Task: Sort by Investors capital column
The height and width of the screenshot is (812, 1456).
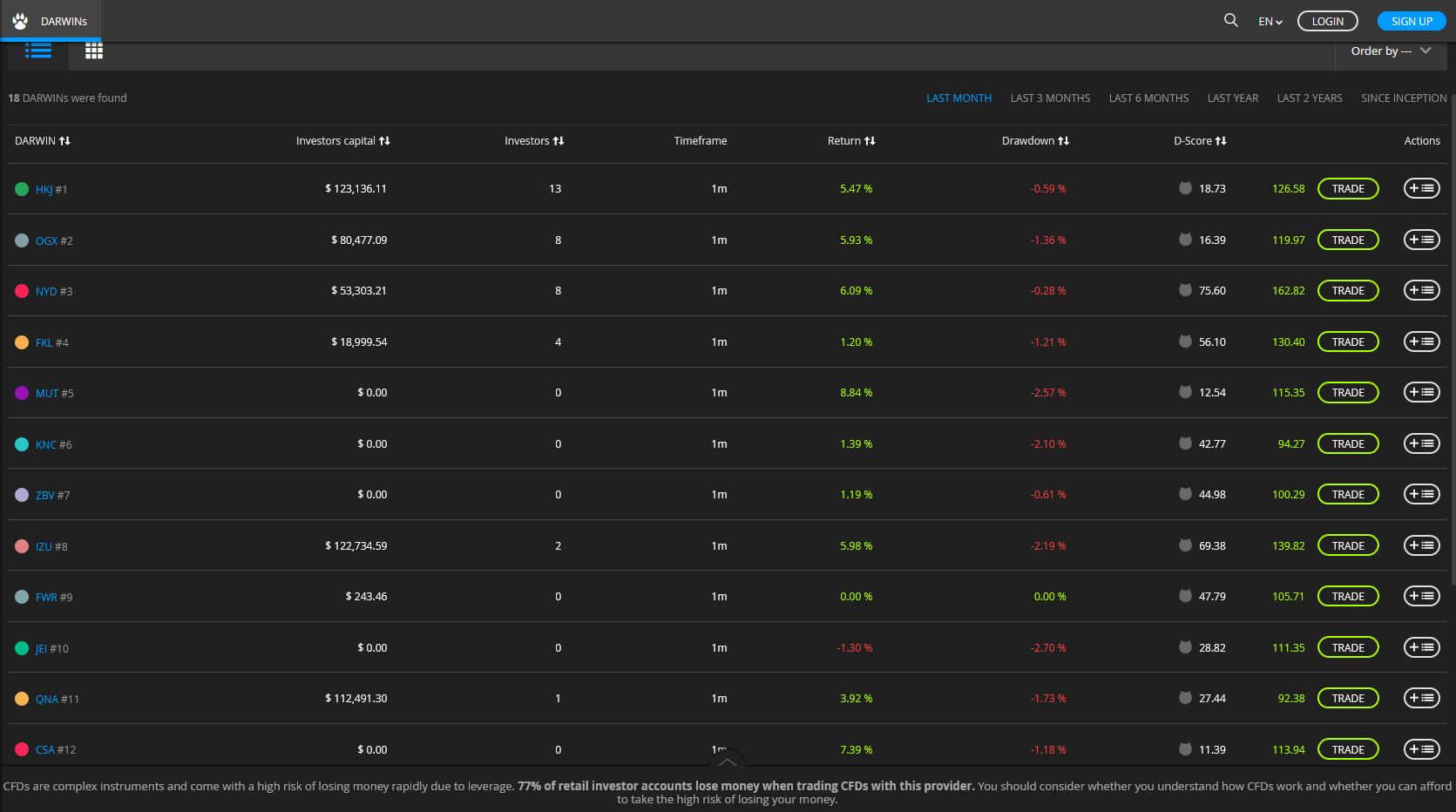Action: pos(343,140)
